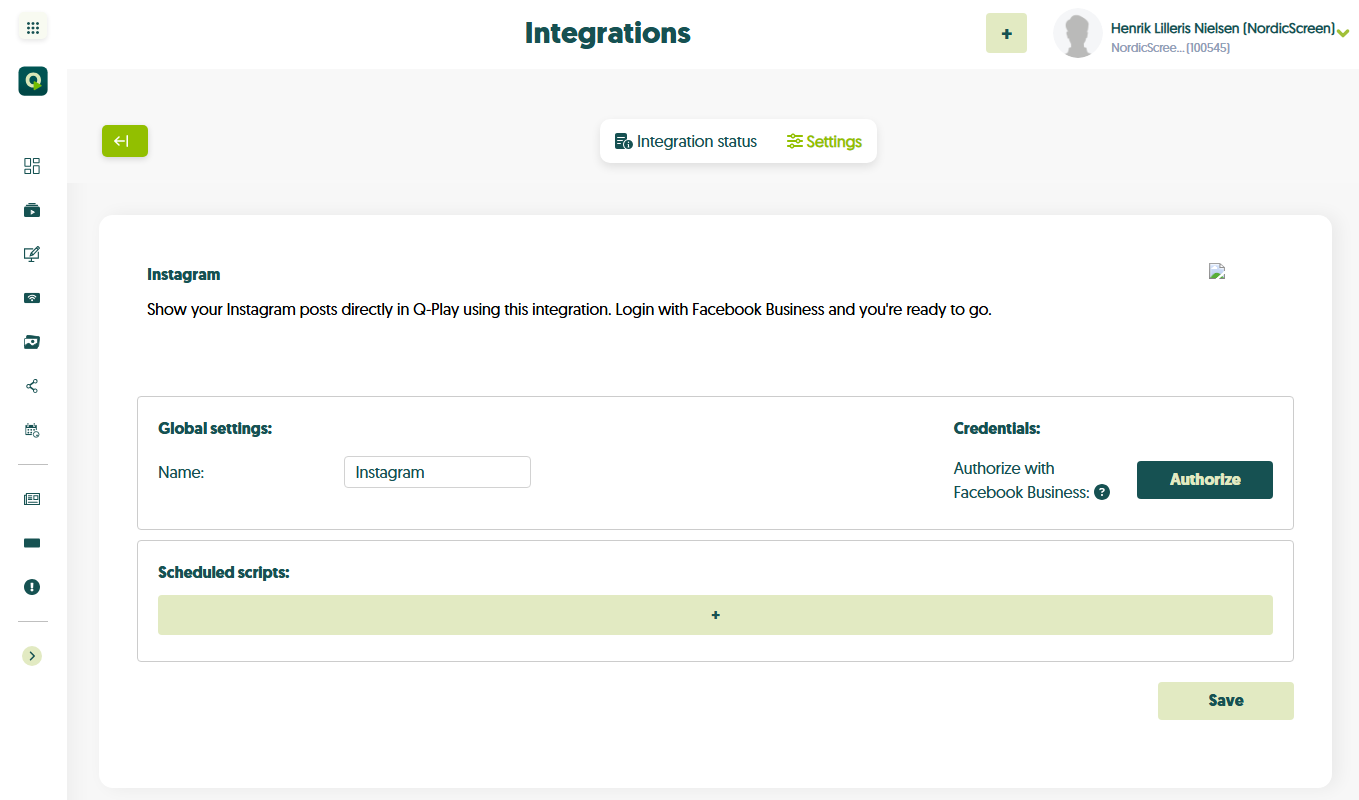Open the dashboard icon in sidebar

coord(32,166)
